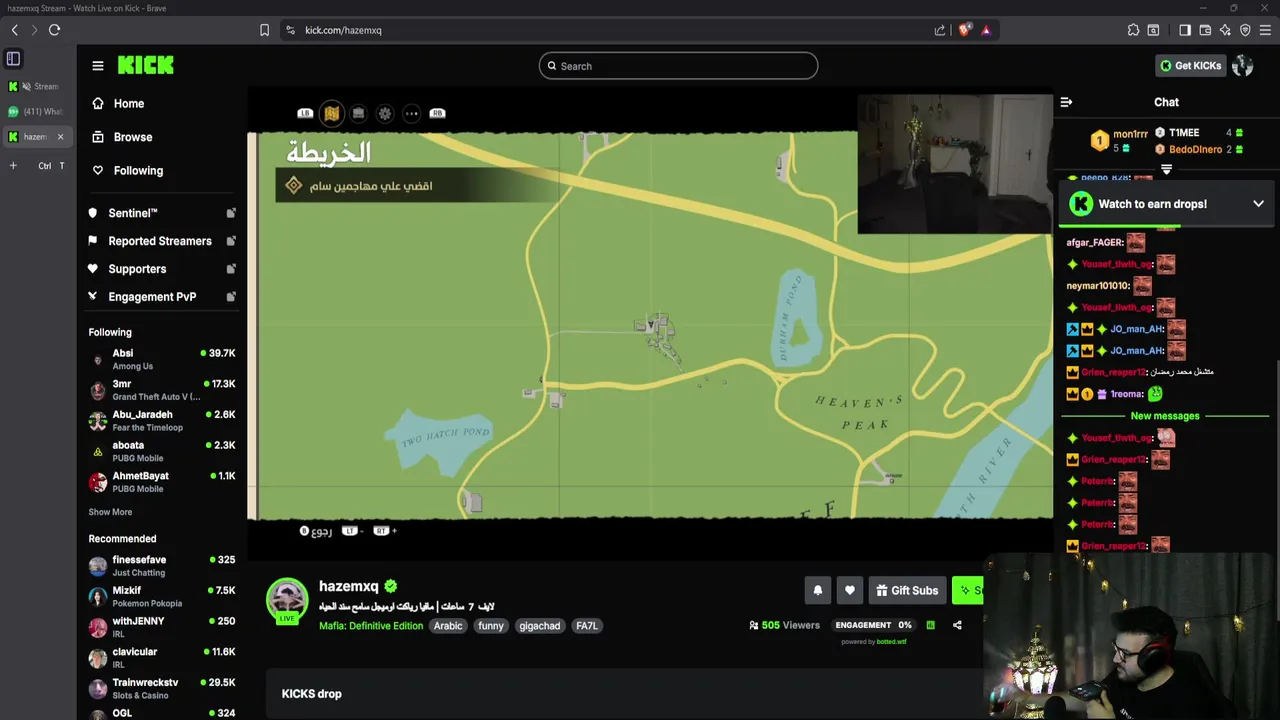Screen dimensions: 1280x720
Task: Click botted.wtf link
Action: pos(891,642)
